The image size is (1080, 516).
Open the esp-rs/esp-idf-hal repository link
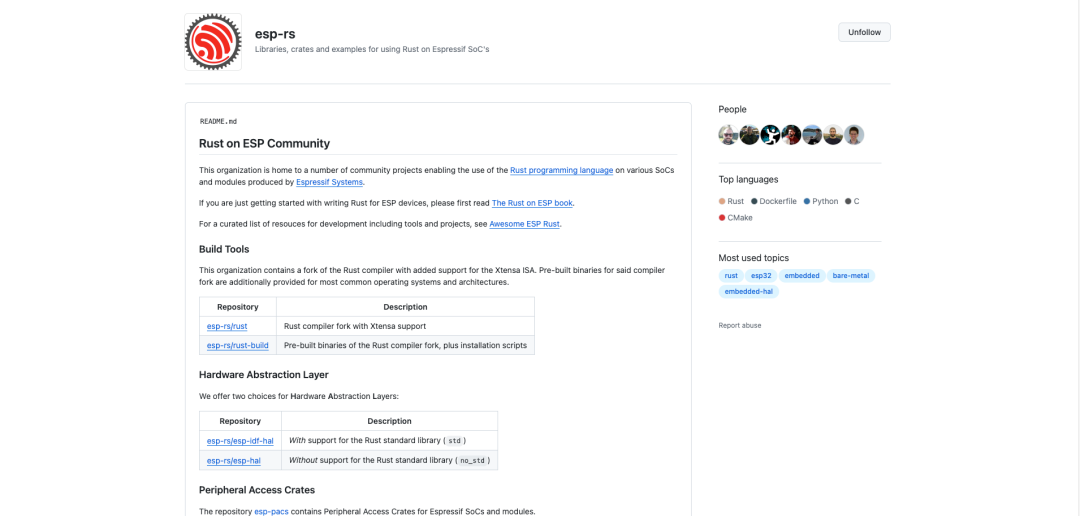(240, 441)
